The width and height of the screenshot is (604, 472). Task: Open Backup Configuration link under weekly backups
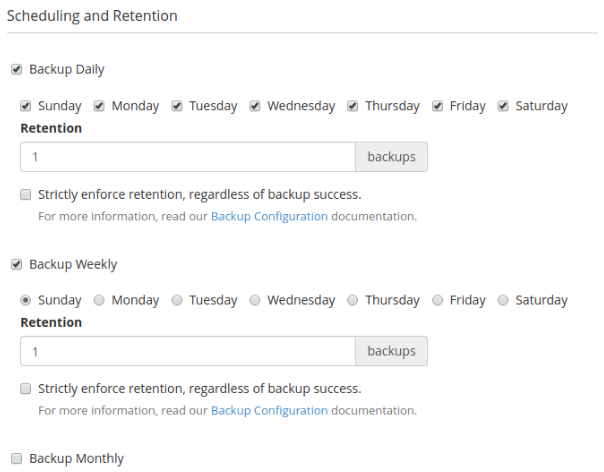269,410
